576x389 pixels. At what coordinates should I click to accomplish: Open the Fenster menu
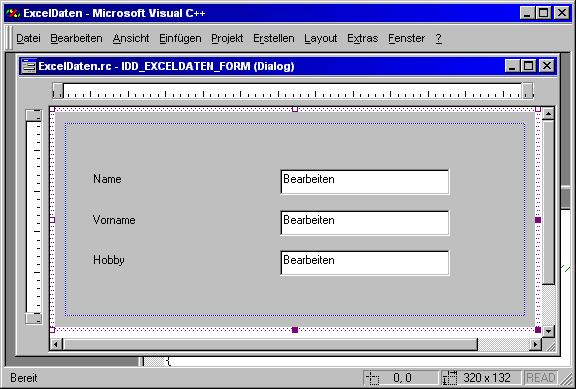point(406,38)
